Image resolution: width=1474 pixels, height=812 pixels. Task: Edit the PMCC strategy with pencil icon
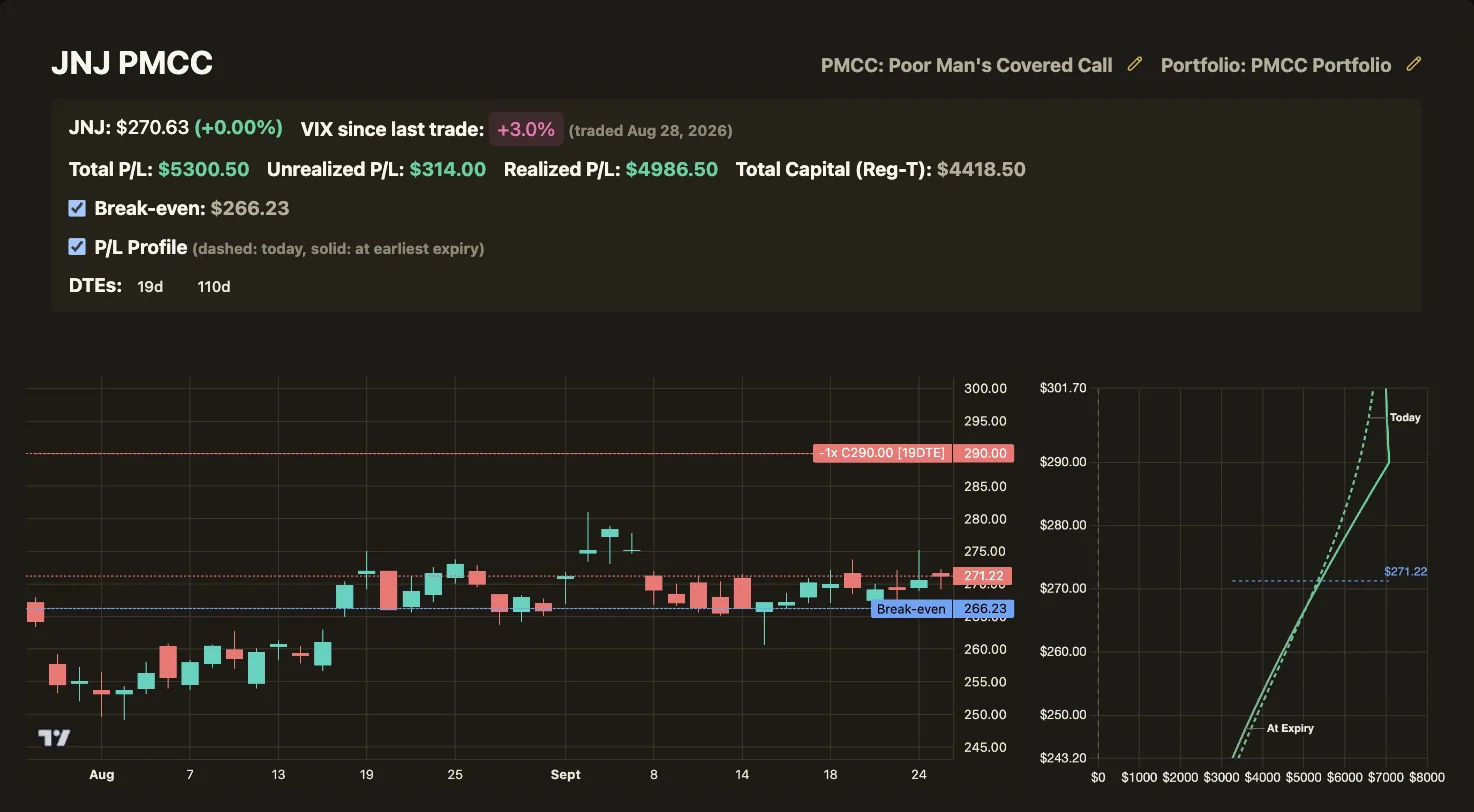(x=1134, y=64)
